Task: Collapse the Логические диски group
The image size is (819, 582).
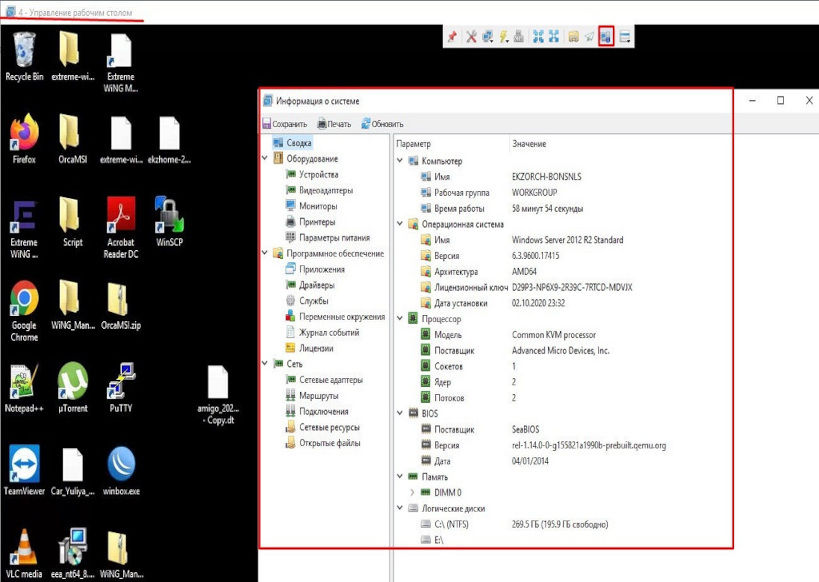Action: pos(400,508)
